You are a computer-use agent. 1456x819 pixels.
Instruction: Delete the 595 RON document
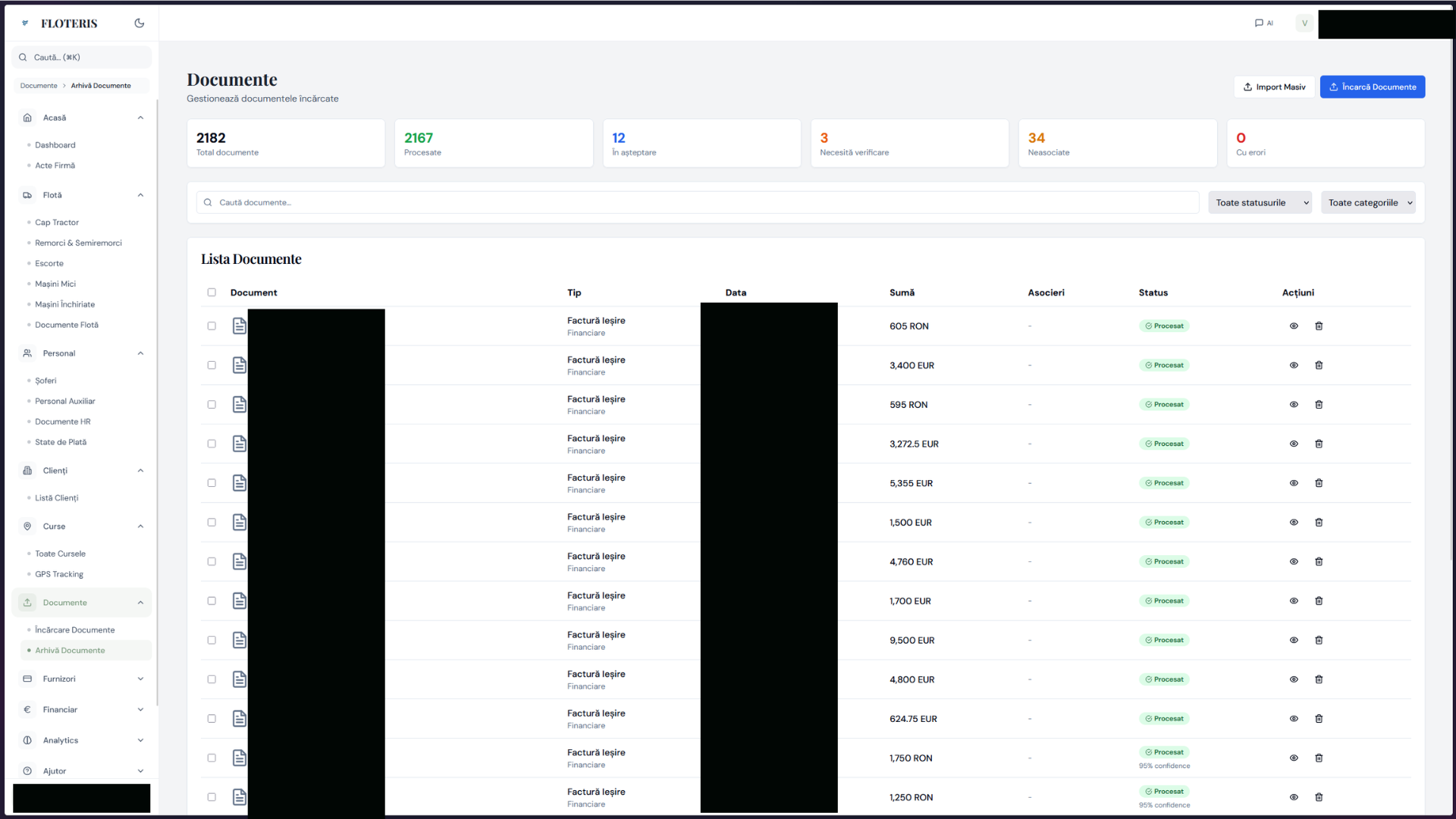1319,405
